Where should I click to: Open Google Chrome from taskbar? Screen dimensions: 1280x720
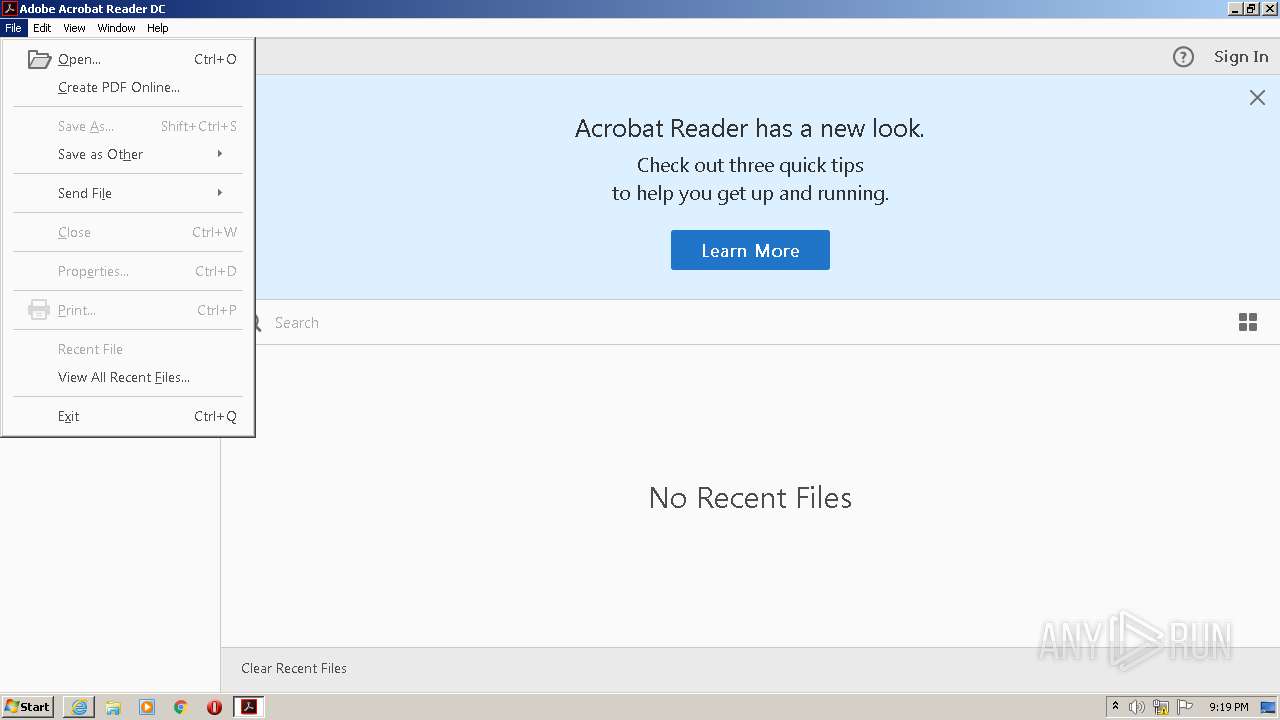coord(181,707)
